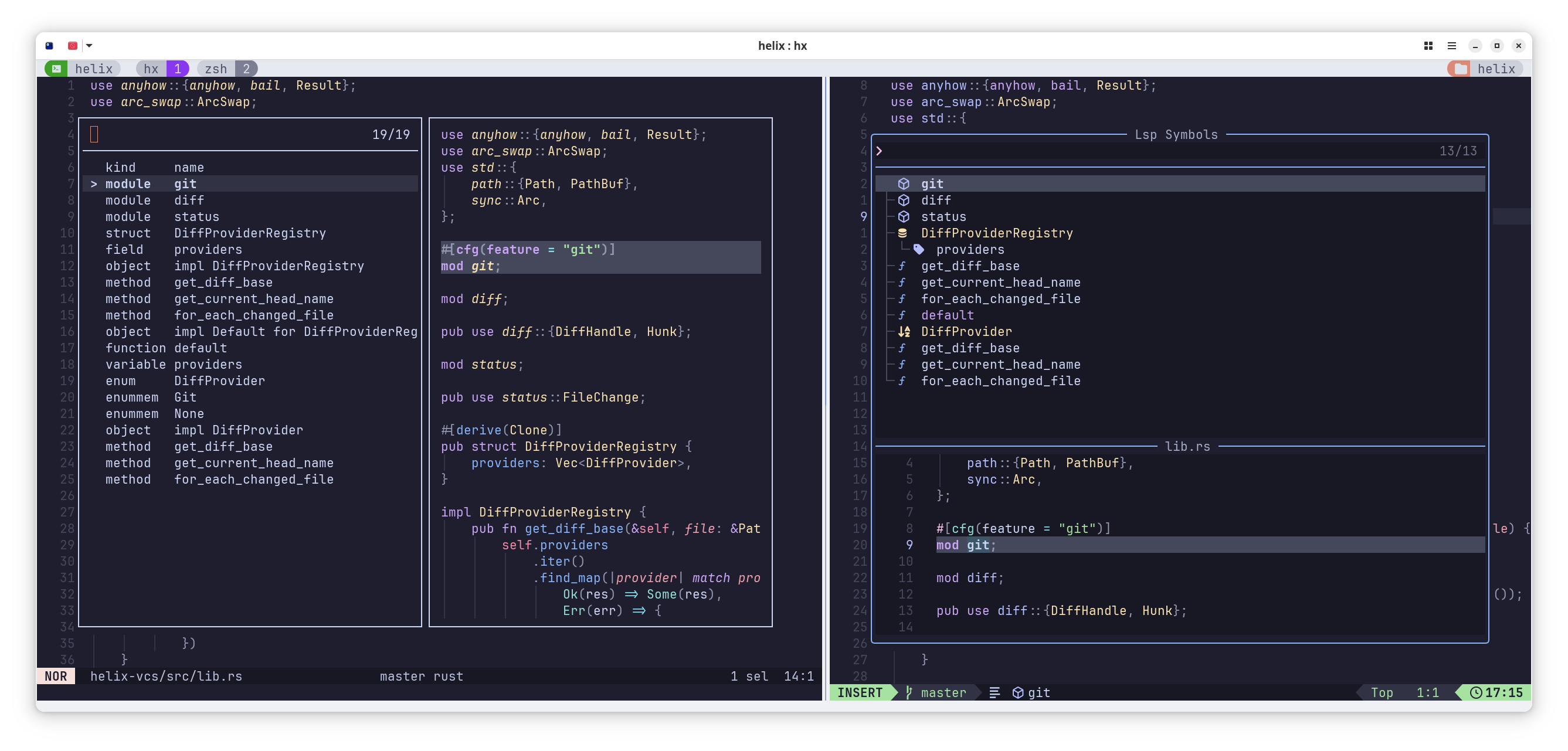This screenshot has height=751, width=1568.
Task: Click the Top scroll position indicator
Action: click(1382, 692)
